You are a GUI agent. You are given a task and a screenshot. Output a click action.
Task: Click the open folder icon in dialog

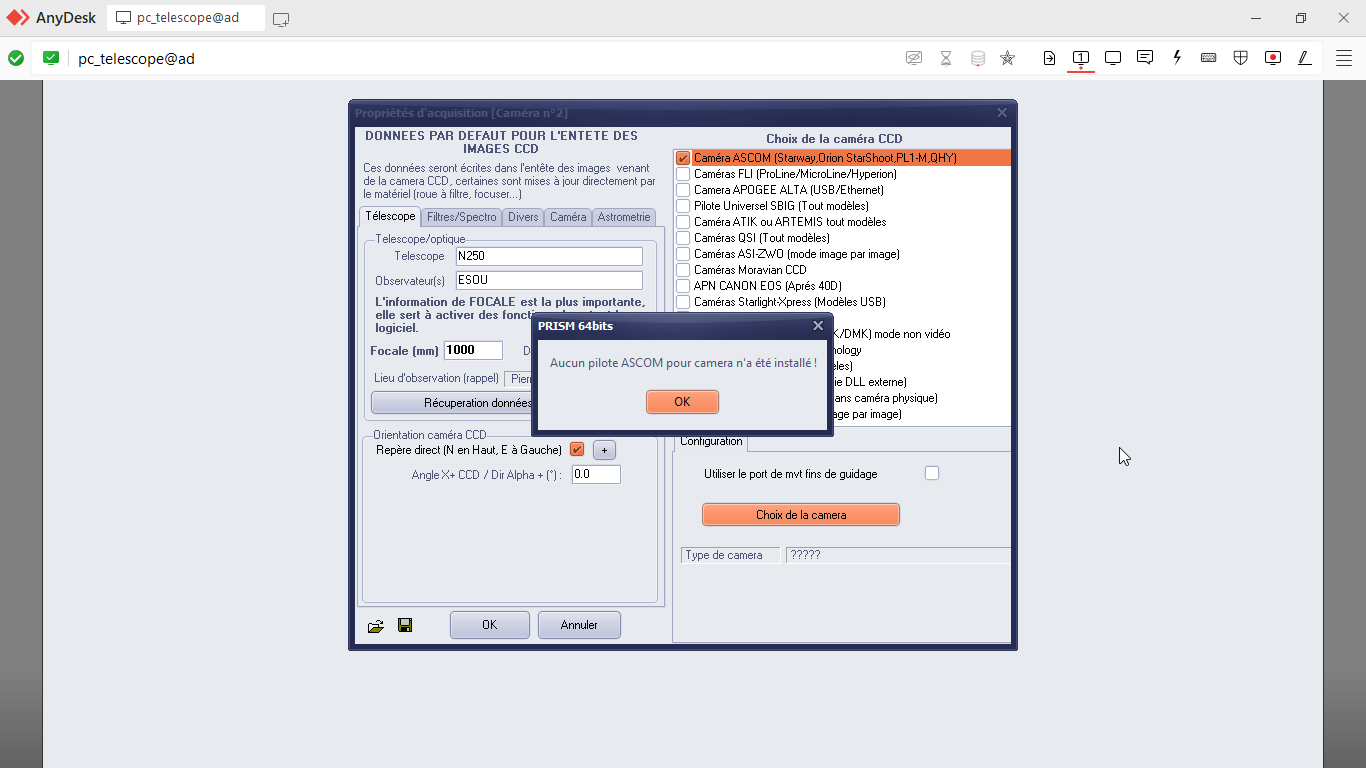click(x=376, y=626)
